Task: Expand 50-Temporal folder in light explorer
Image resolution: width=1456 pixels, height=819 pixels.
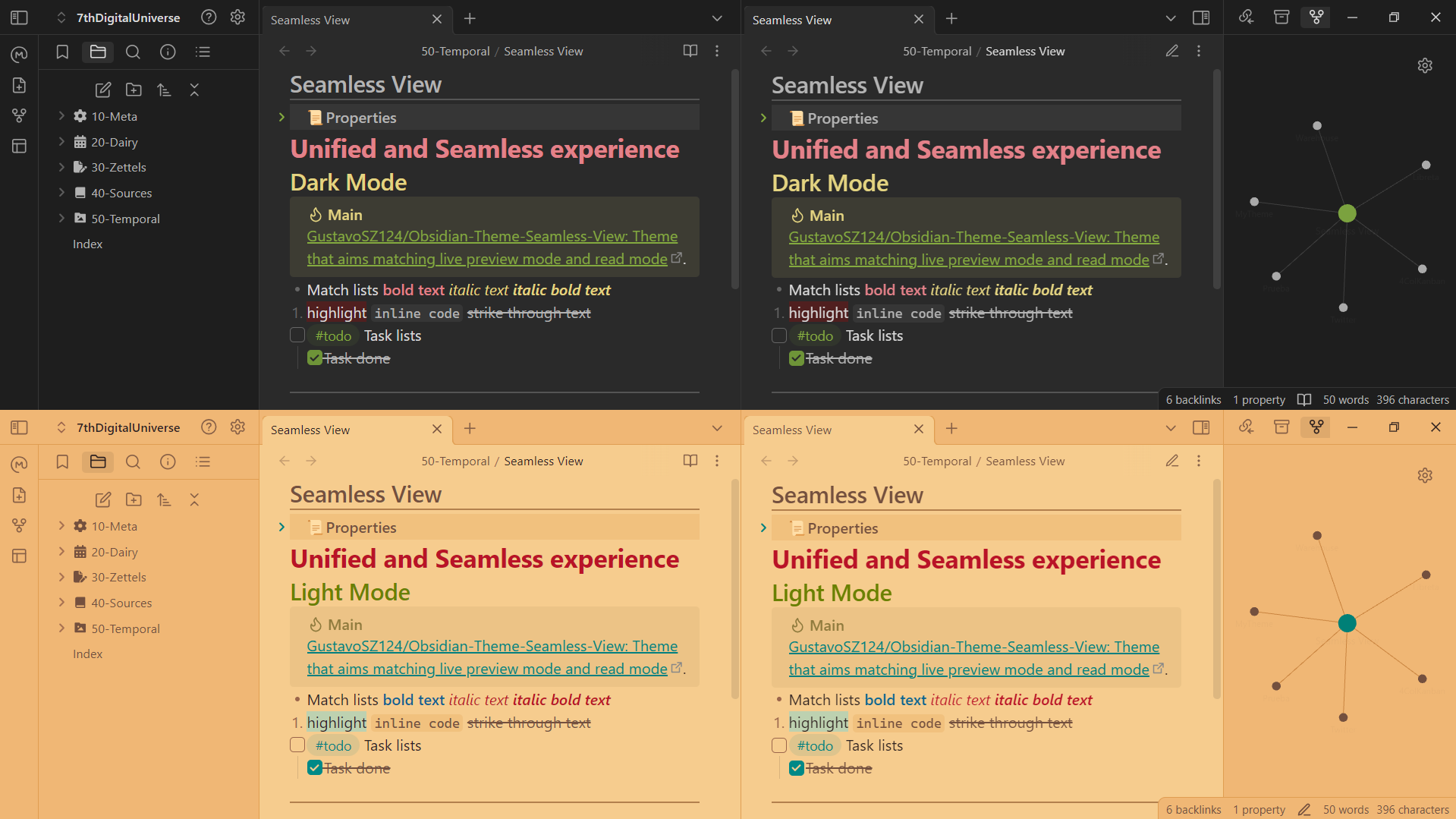Action: click(61, 628)
